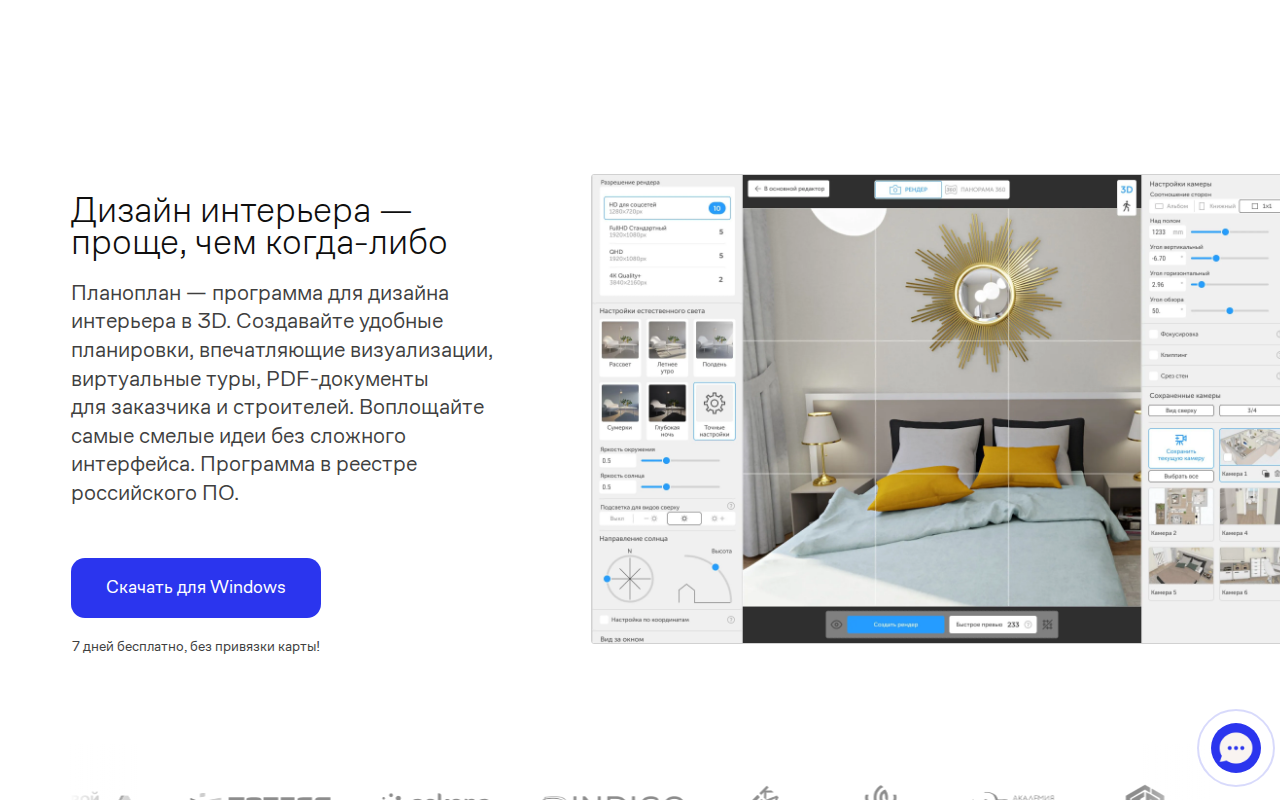Choose the Глубокая ночь lighting preset

point(667,410)
